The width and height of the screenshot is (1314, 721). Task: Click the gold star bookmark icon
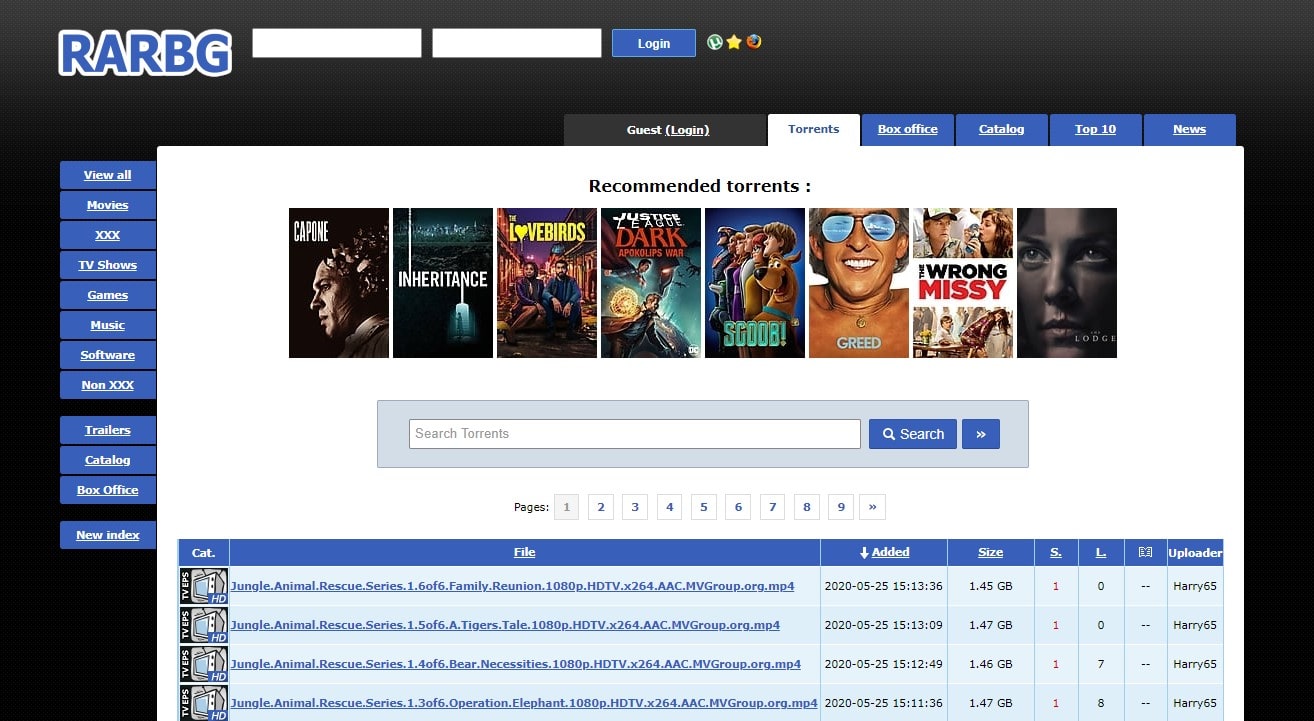(x=734, y=42)
